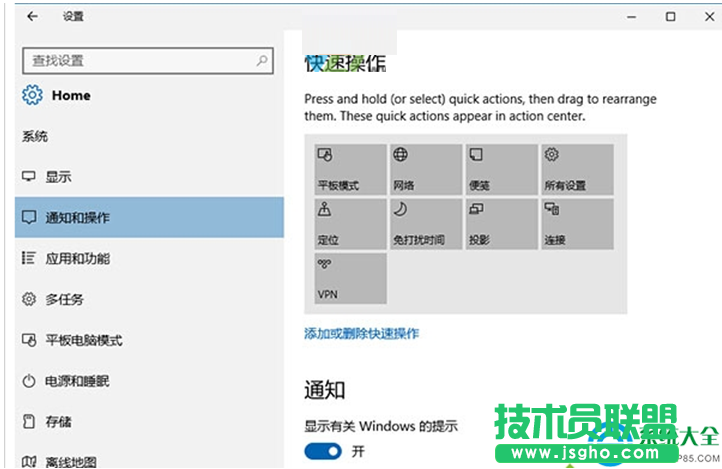This screenshot has width=722, height=469.
Task: Open Apps & features (应用和功能) section
Action: pyautogui.click(x=78, y=259)
